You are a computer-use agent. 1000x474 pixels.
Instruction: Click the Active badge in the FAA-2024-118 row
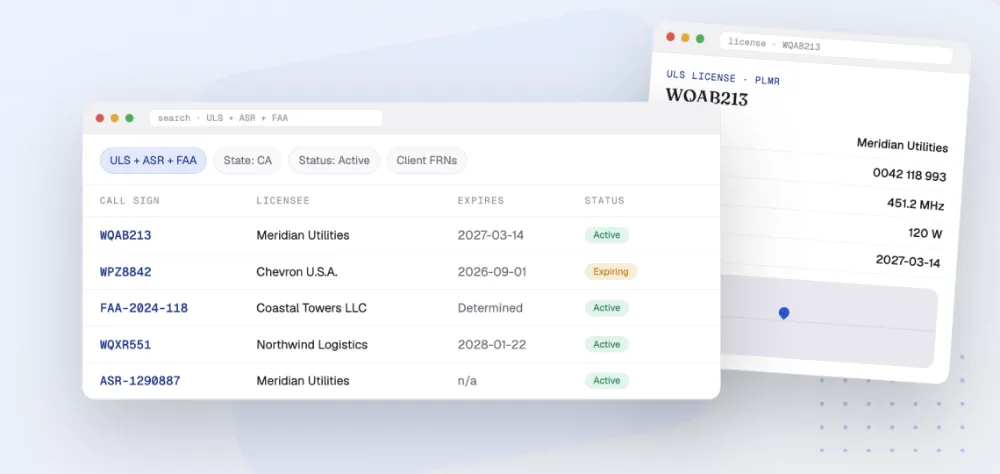pos(607,308)
